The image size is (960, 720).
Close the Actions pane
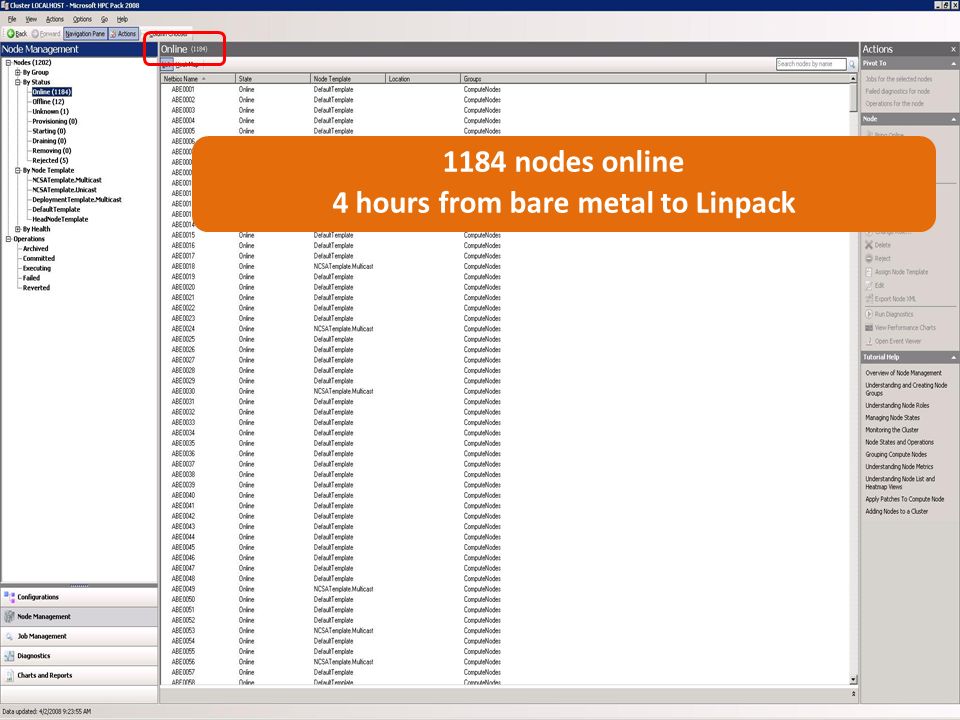[x=953, y=49]
